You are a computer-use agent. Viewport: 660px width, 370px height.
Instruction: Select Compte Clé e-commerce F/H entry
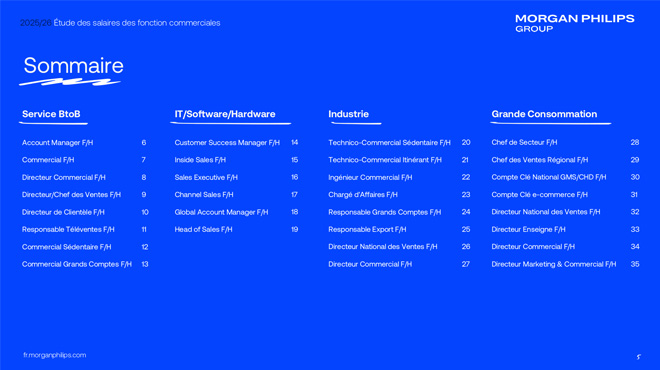tap(540, 195)
